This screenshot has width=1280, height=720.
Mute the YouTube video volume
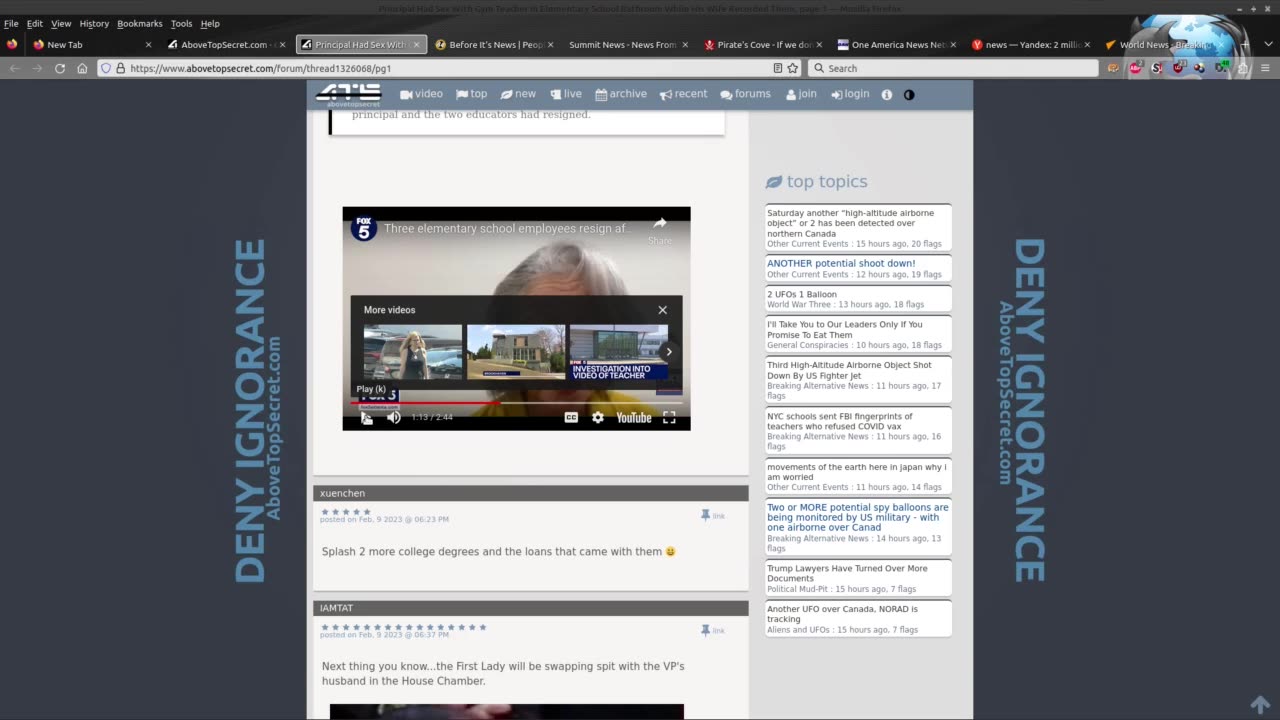pos(394,418)
